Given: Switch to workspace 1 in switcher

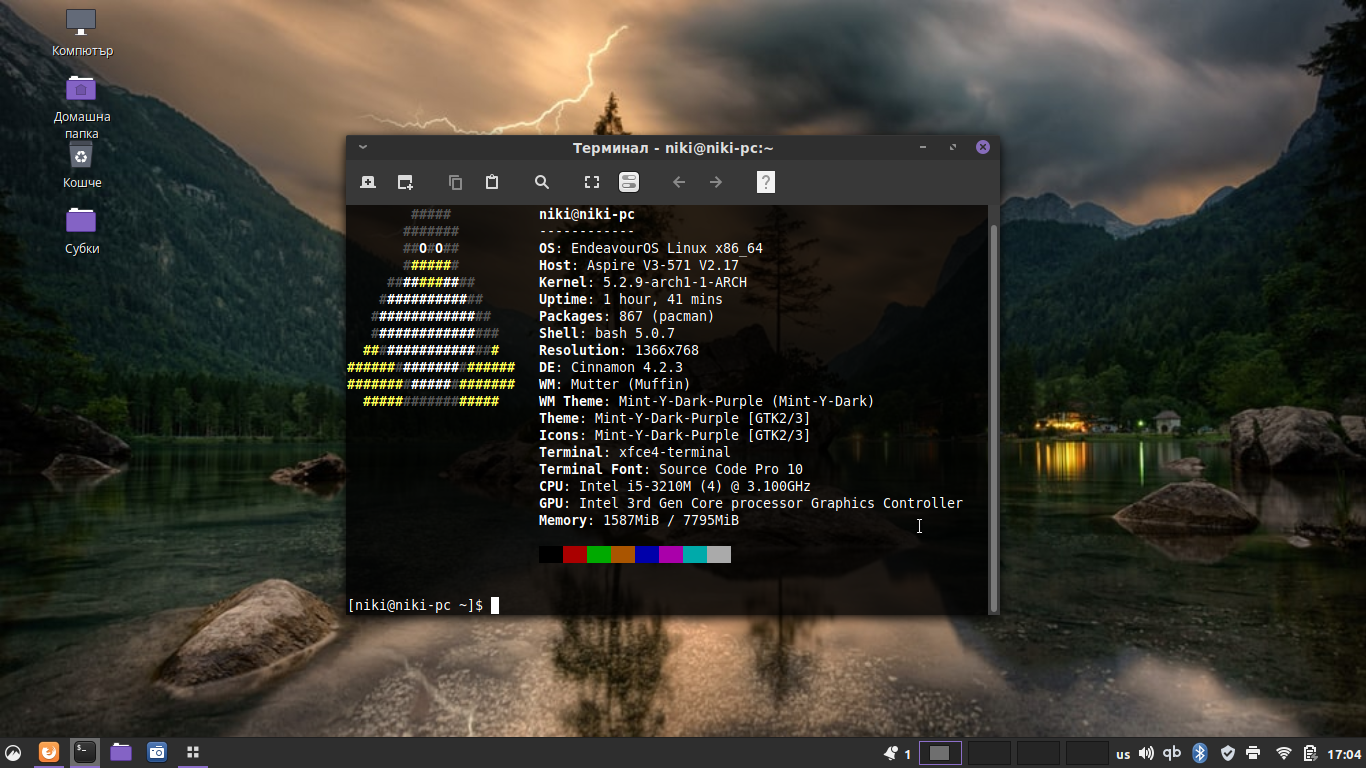Looking at the screenshot, I should (x=940, y=753).
